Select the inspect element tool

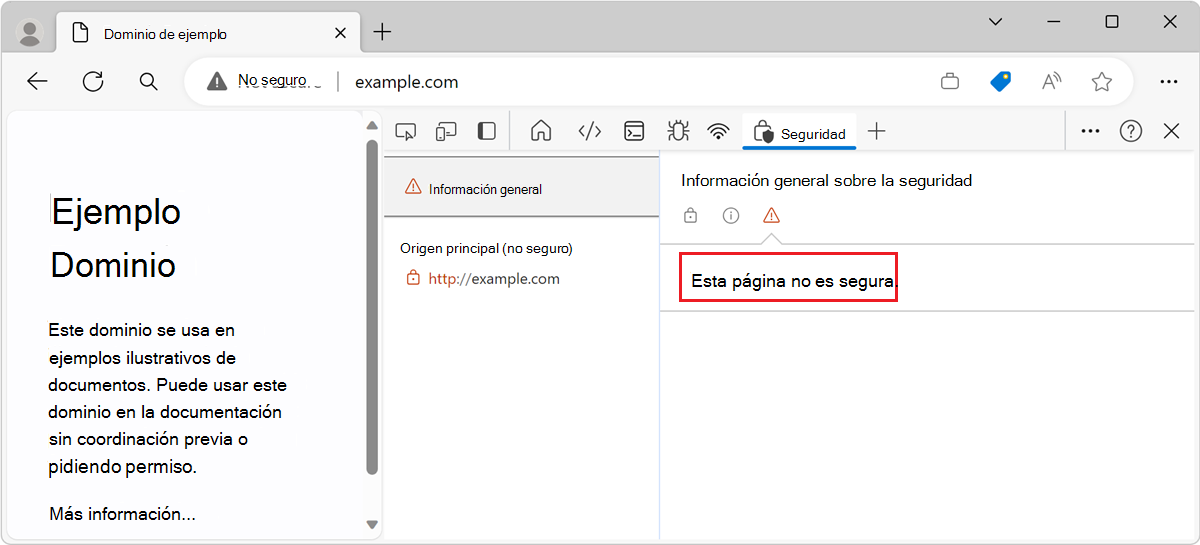point(405,131)
